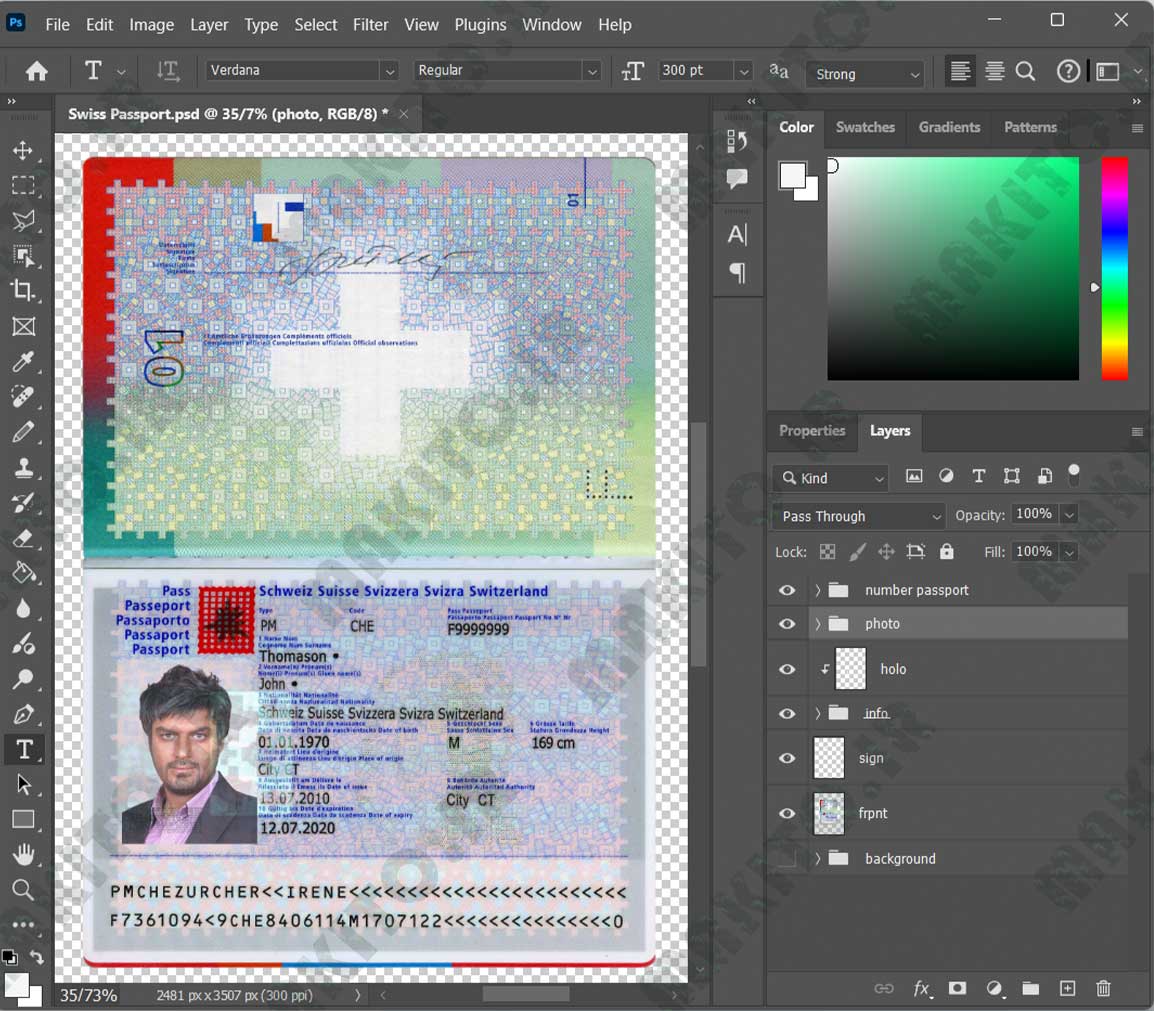Select the Eyedropper tool
Screen dimensions: 1154x1011
click(23, 361)
